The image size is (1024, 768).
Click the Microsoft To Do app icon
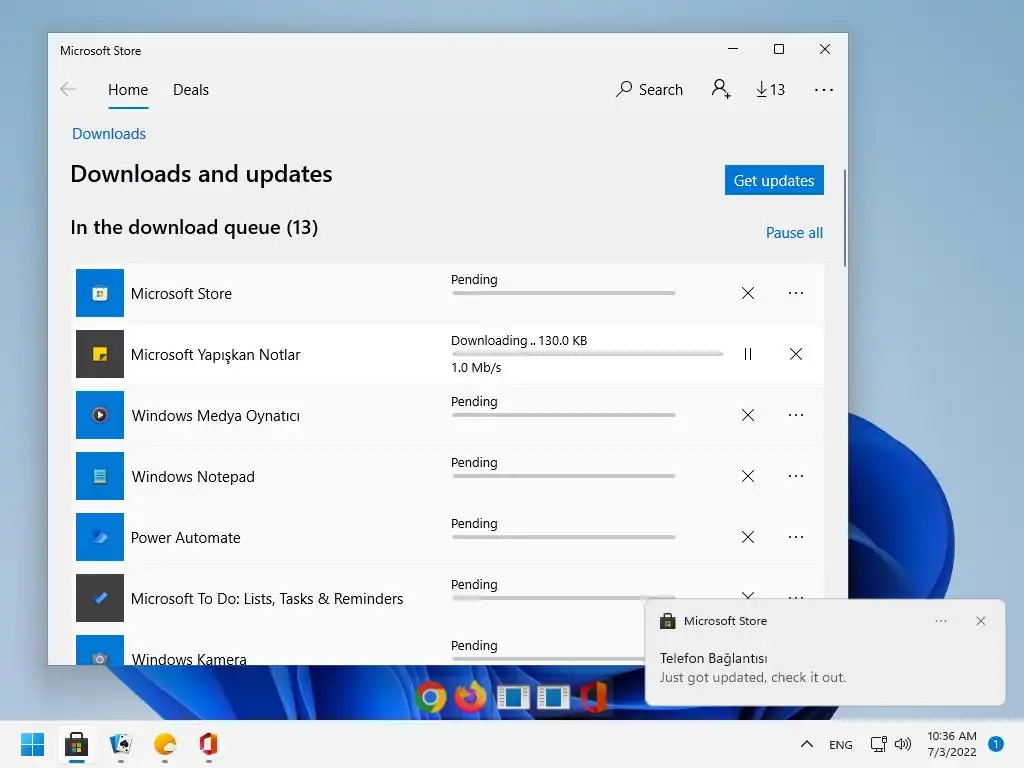(99, 598)
